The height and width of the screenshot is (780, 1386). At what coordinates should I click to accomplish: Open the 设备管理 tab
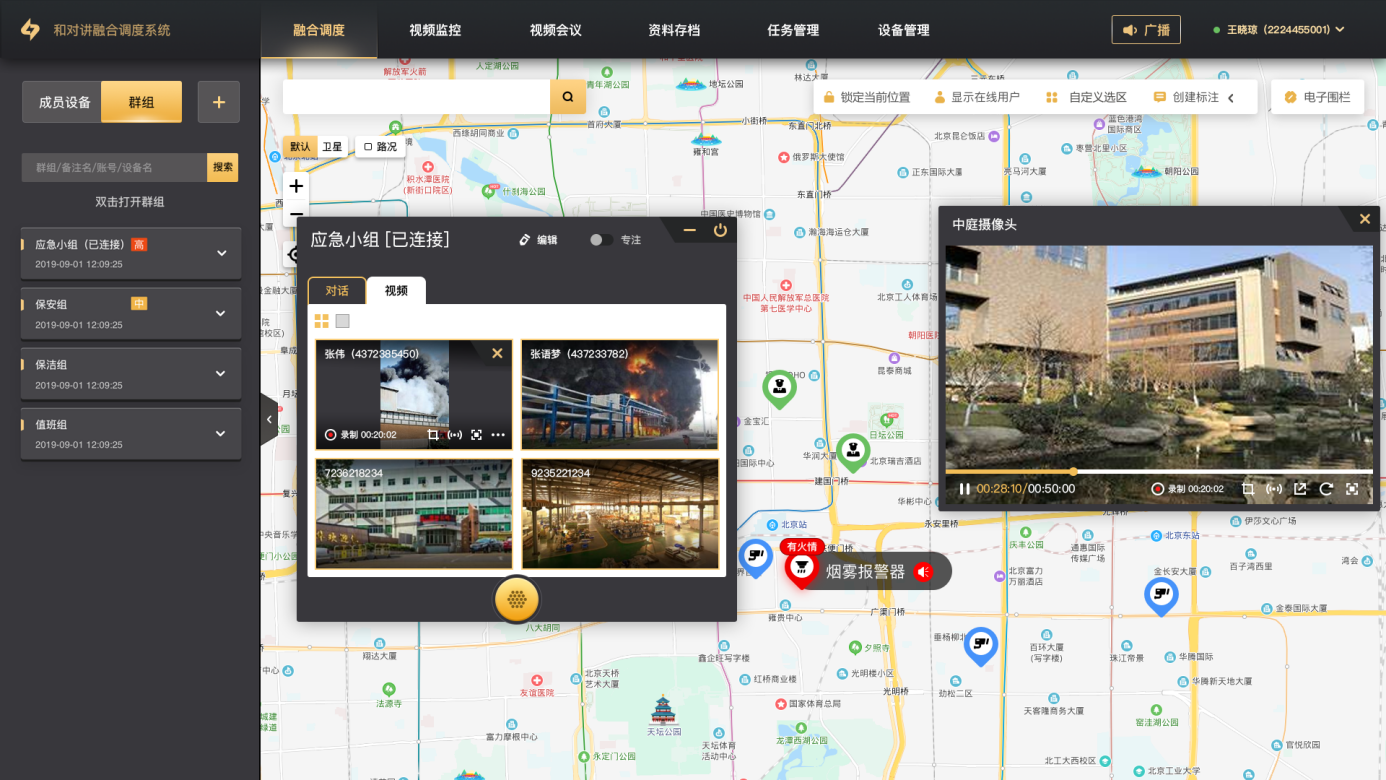tap(903, 30)
